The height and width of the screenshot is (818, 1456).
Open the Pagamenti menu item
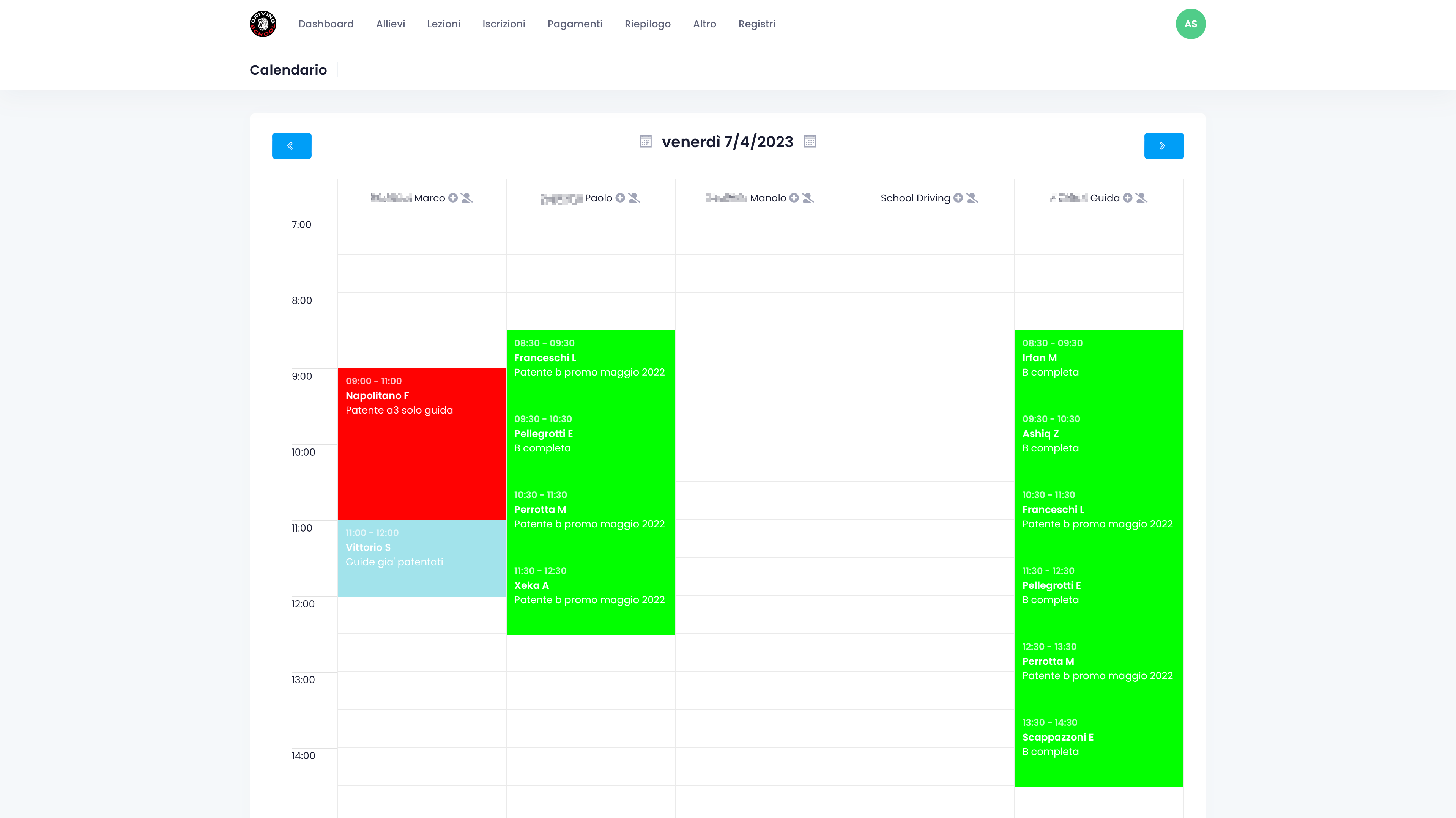pos(575,24)
